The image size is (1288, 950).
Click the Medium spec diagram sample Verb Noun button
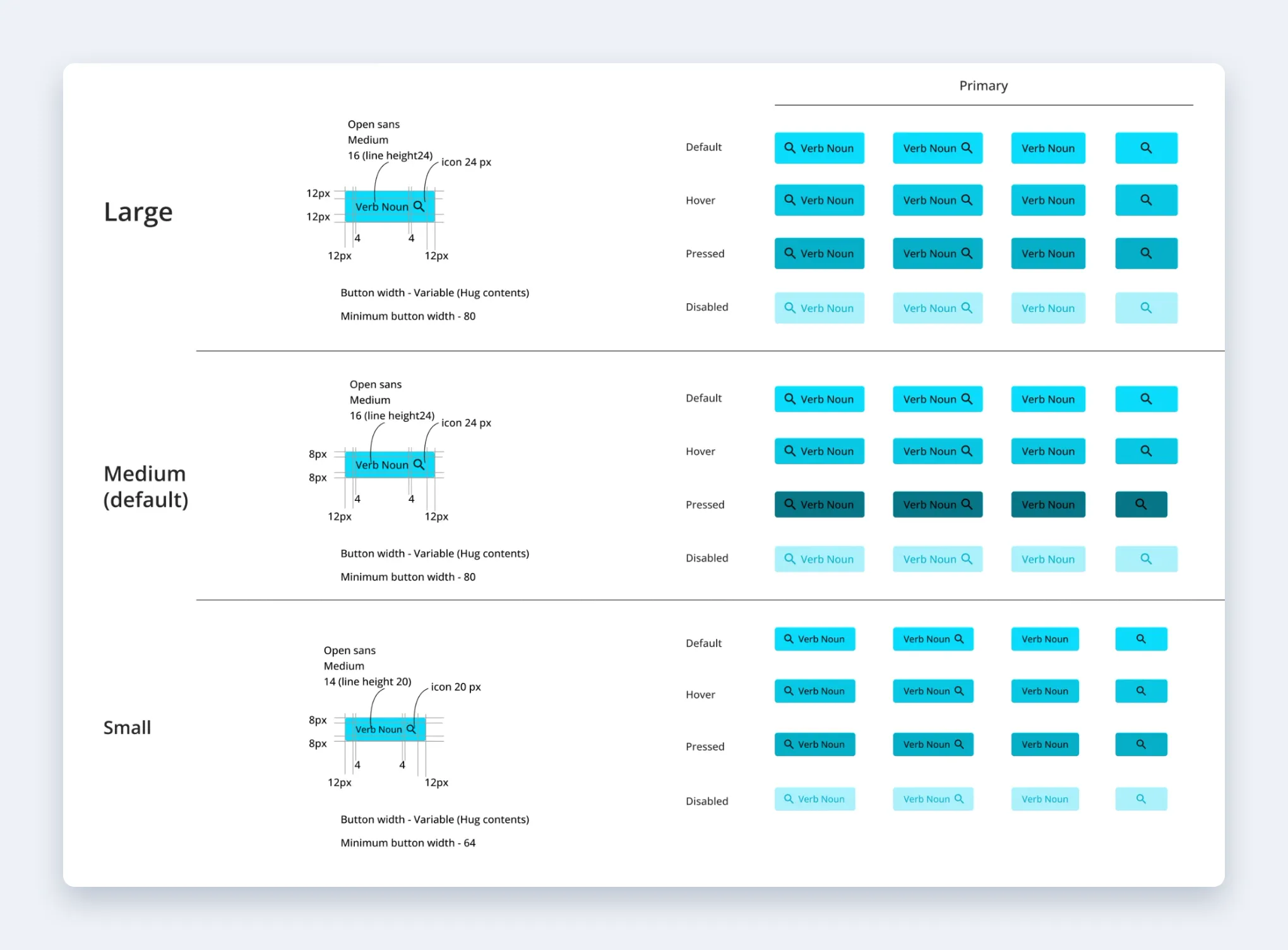[390, 465]
